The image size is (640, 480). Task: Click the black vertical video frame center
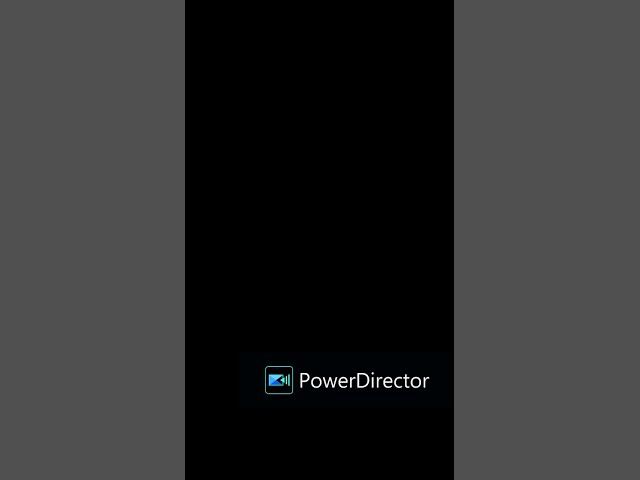319,240
